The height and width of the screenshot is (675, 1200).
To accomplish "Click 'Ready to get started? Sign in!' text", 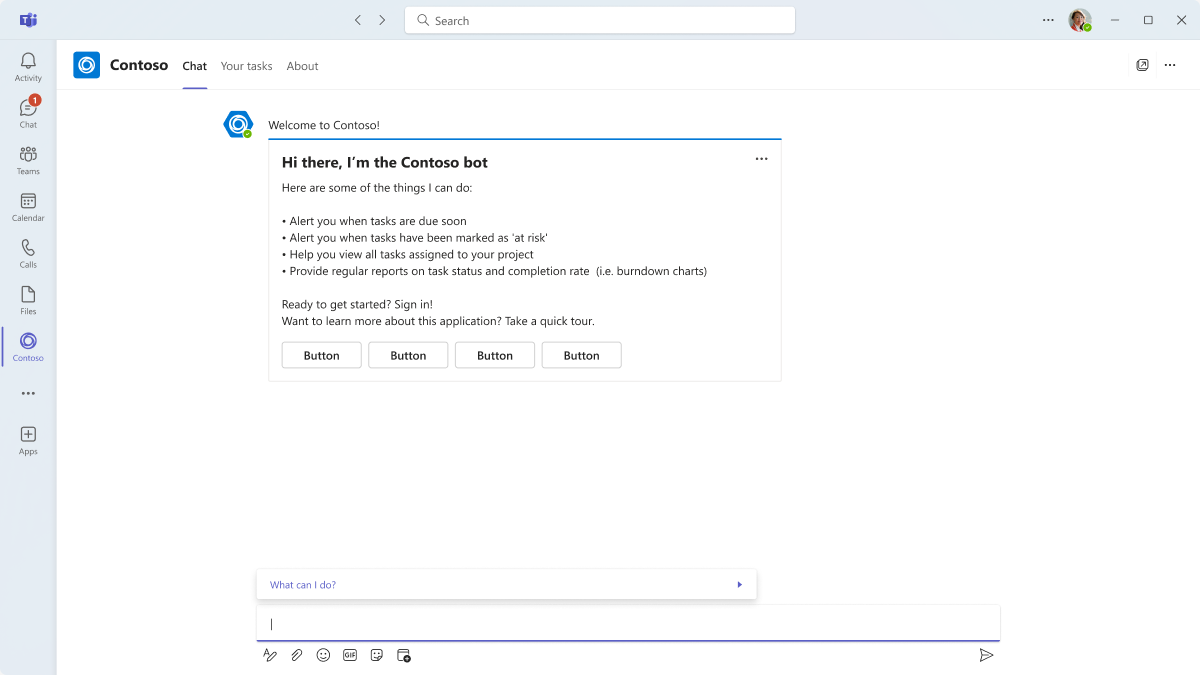I will [x=357, y=304].
